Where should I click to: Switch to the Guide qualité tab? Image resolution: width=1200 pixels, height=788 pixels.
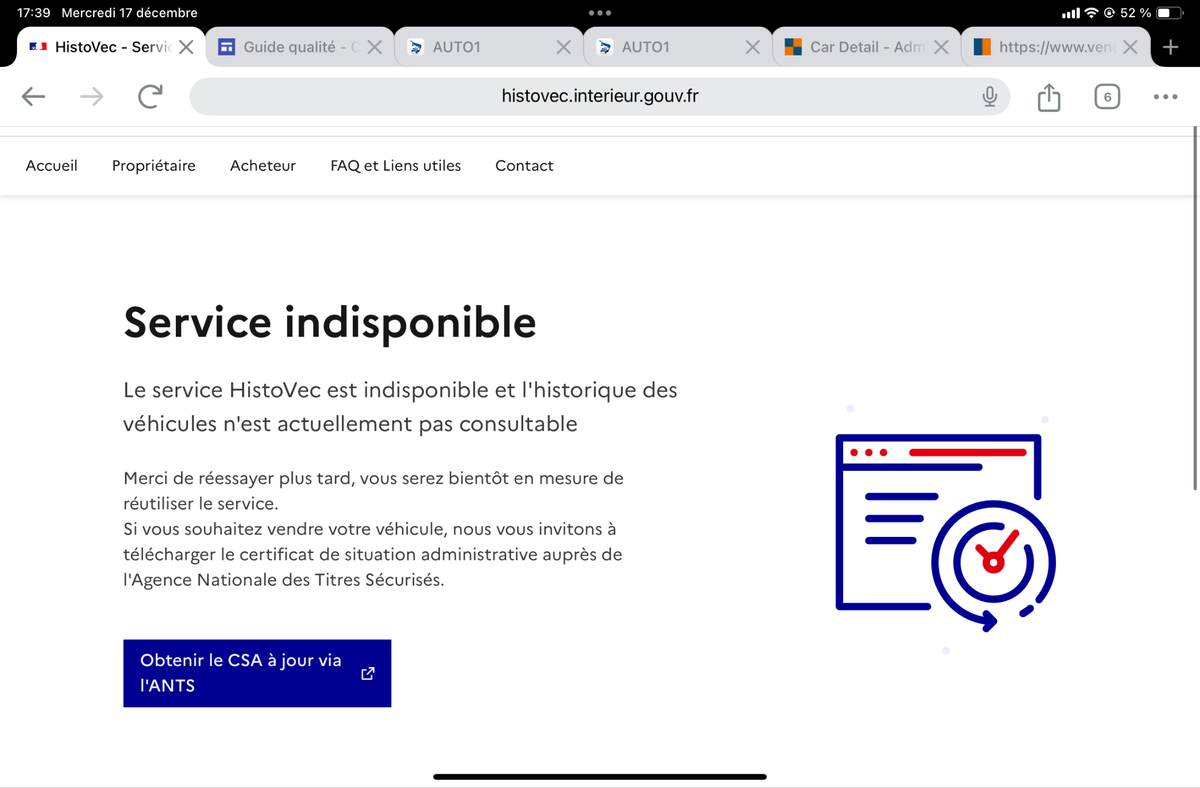coord(290,47)
